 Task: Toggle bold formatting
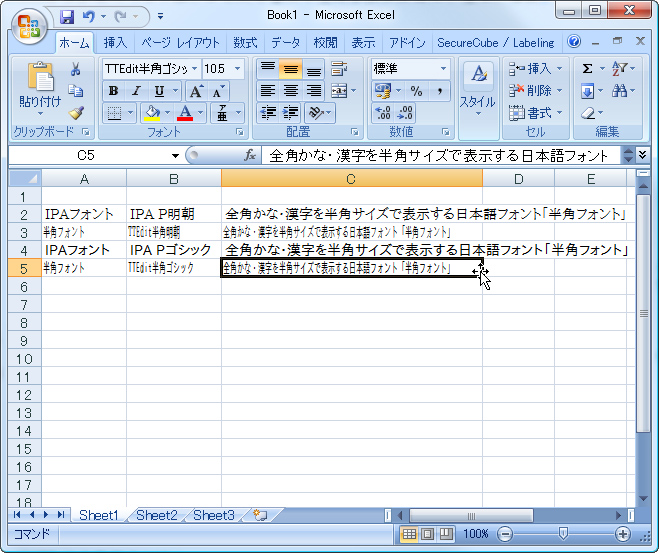point(113,91)
